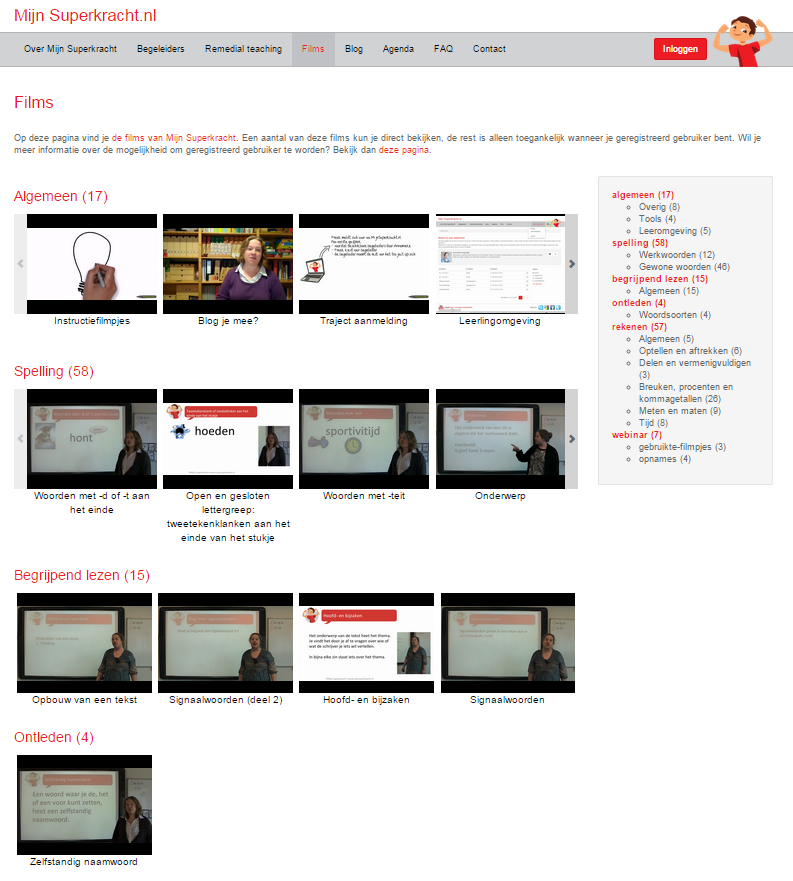The width and height of the screenshot is (793, 881).
Task: Open the Spelling (58) section heading
Action: pos(54,371)
